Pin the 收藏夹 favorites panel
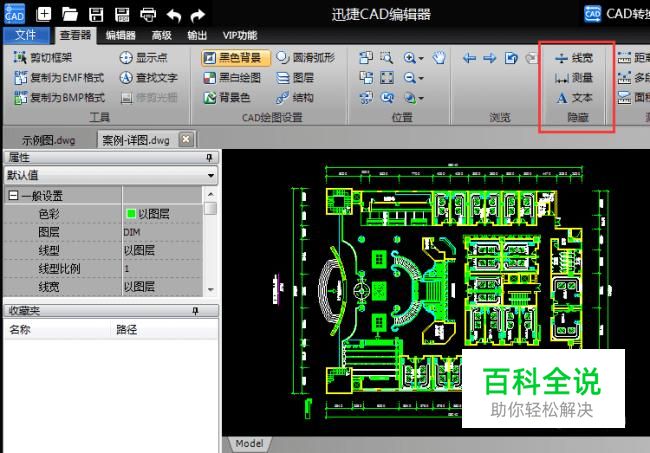Image resolution: width=650 pixels, height=453 pixels. pyautogui.click(x=195, y=311)
